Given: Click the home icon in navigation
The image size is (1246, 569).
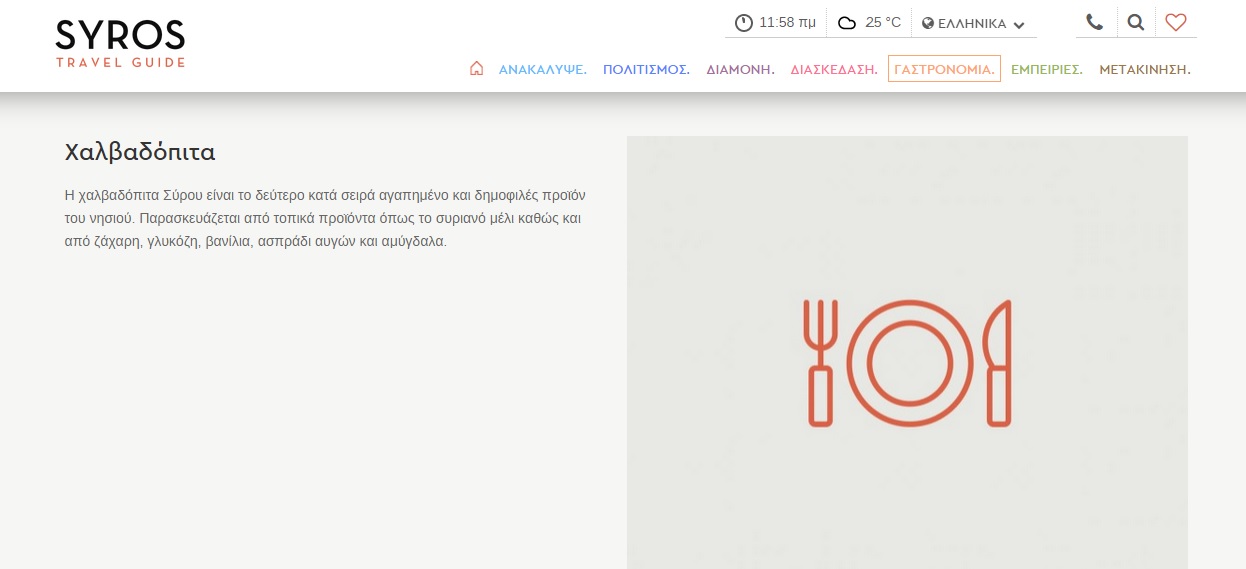Looking at the screenshot, I should point(476,69).
